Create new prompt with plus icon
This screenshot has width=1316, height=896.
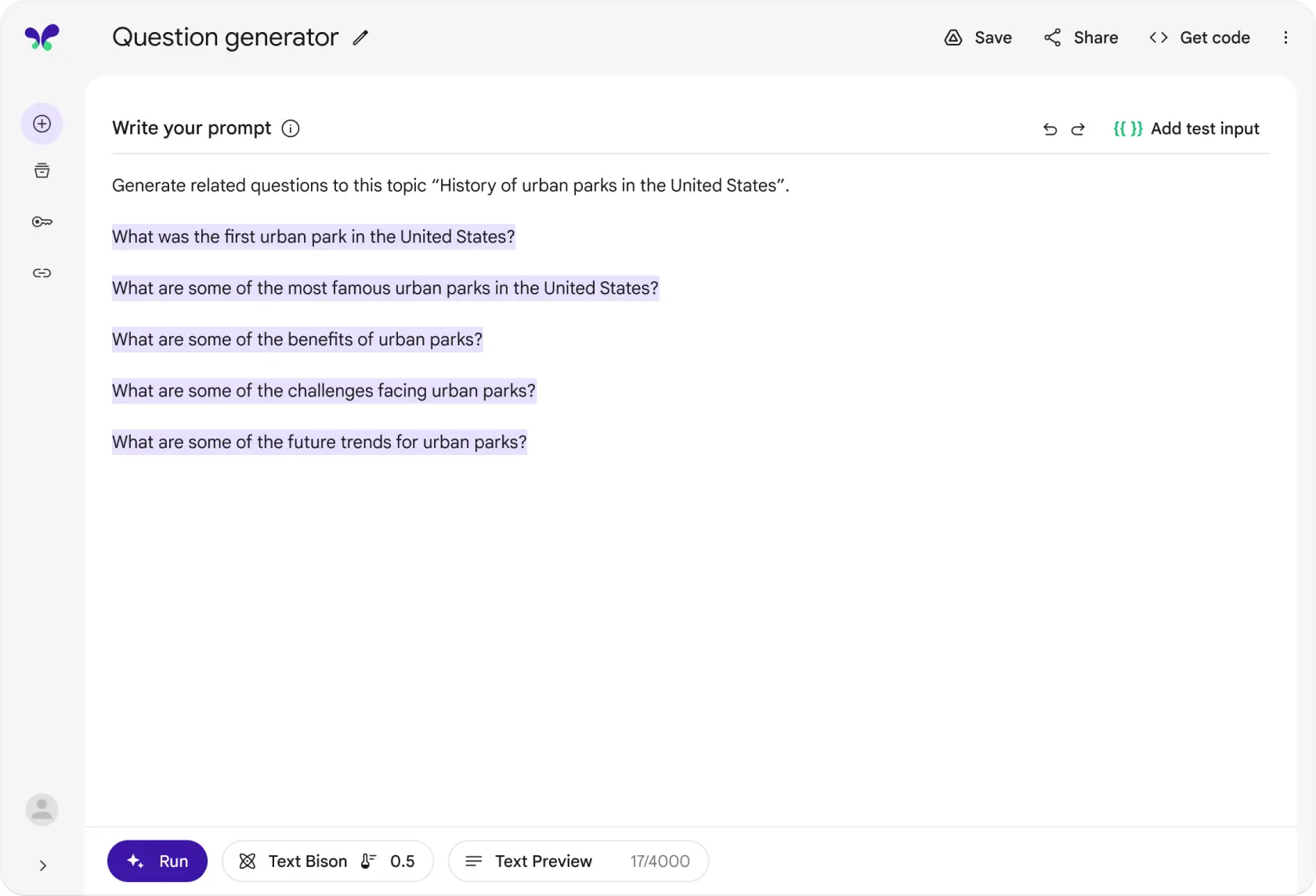pos(42,124)
